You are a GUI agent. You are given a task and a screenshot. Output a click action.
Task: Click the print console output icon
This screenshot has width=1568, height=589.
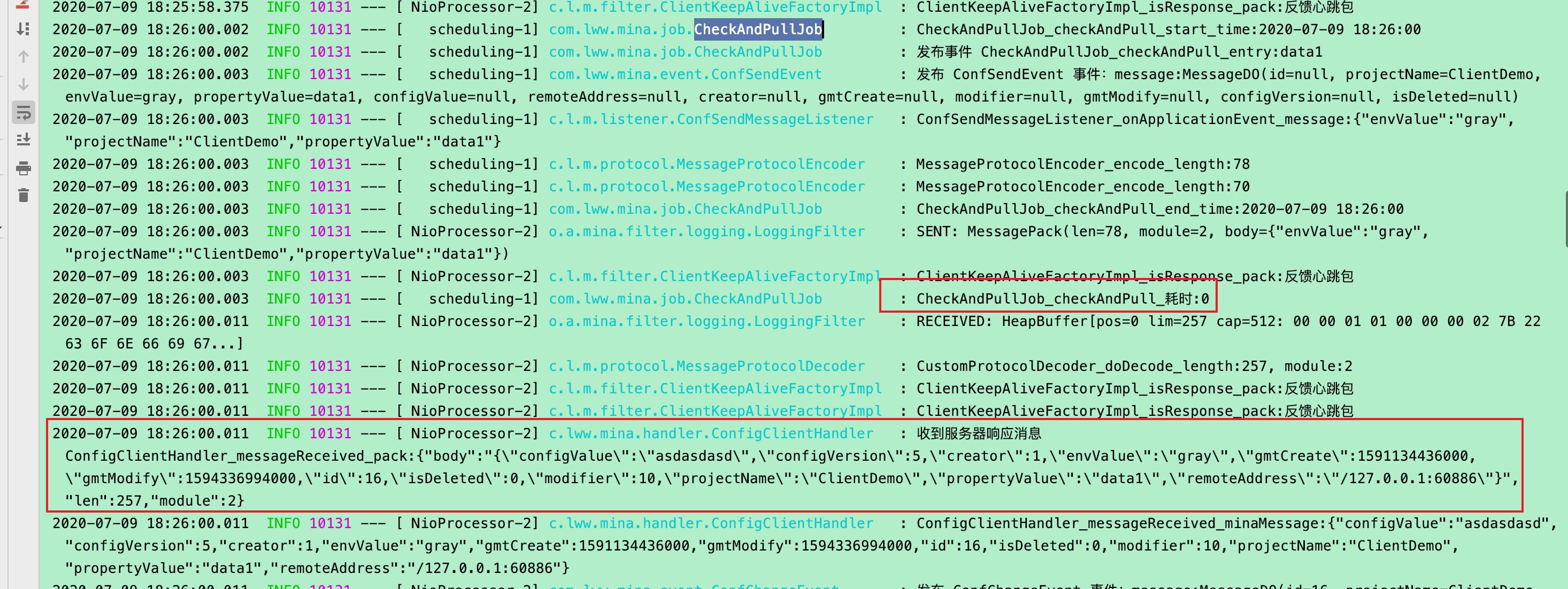[x=23, y=168]
